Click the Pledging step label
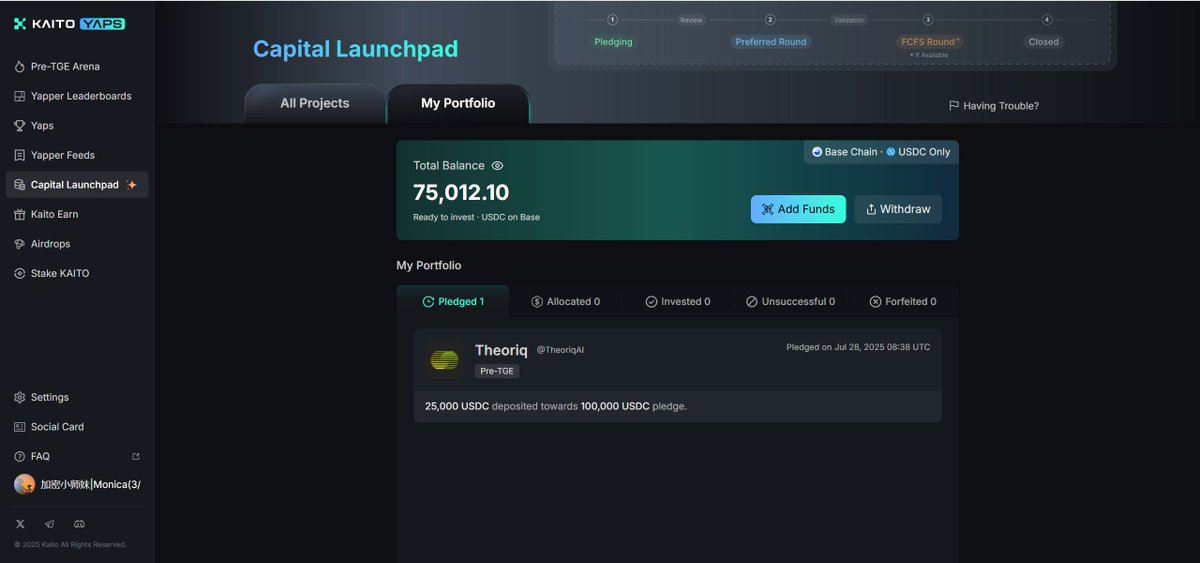 [x=613, y=42]
